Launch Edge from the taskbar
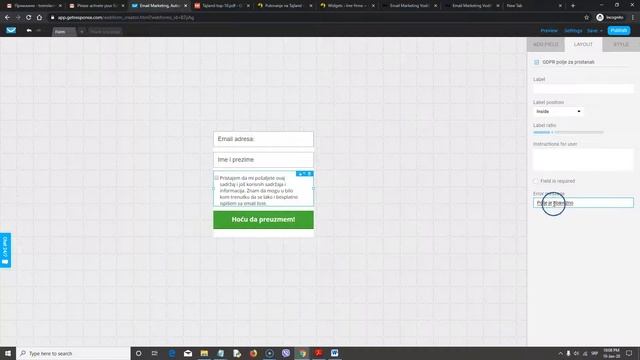Screen dimensions: 640x360 (172, 353)
